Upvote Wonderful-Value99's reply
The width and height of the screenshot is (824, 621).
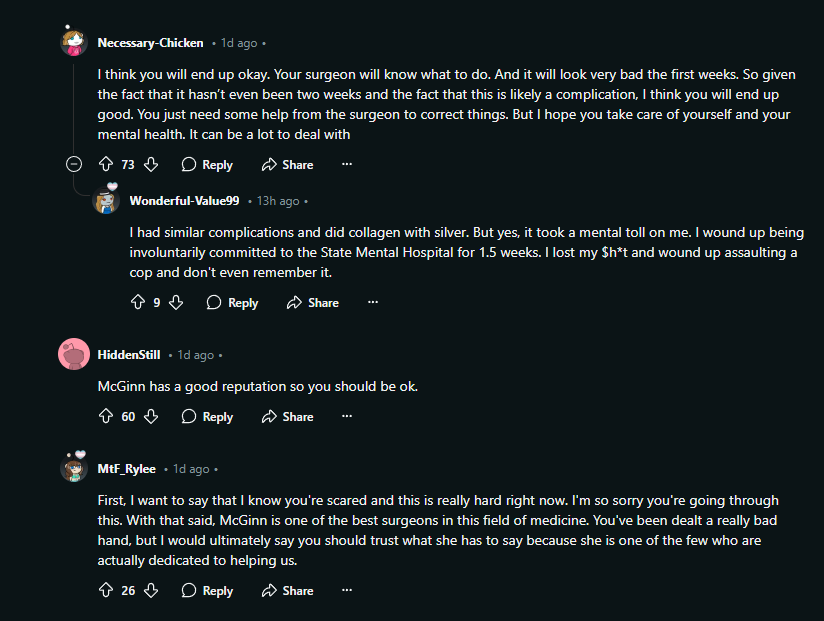(x=138, y=302)
